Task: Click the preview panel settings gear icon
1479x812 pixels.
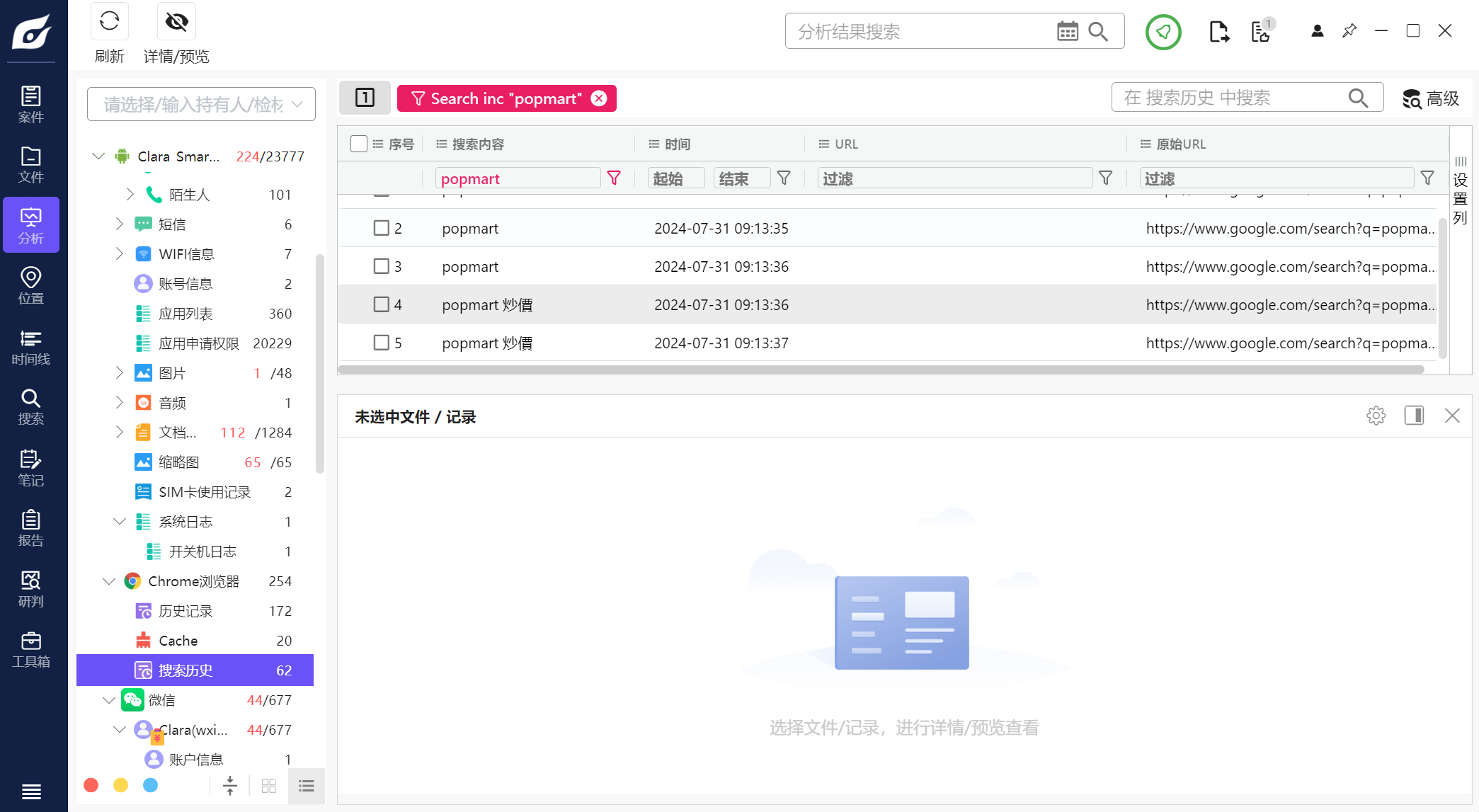Action: pos(1376,416)
